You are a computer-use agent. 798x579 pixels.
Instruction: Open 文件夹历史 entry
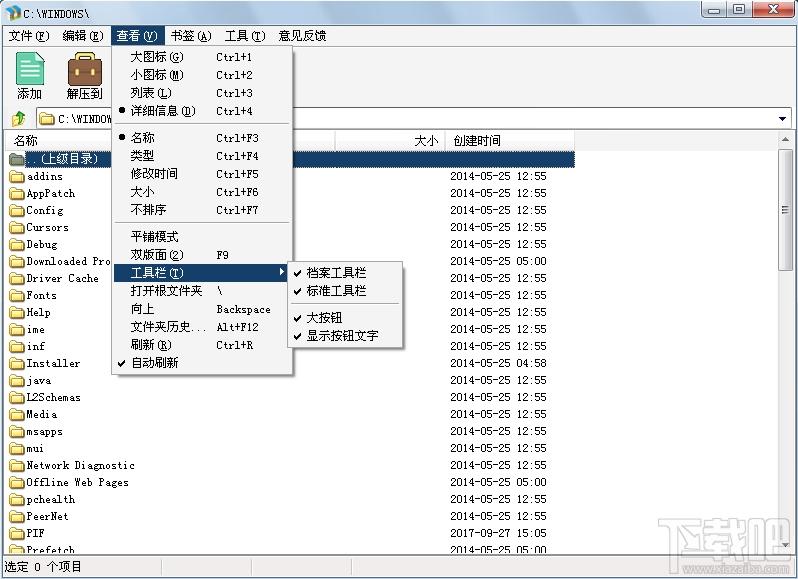click(202, 327)
